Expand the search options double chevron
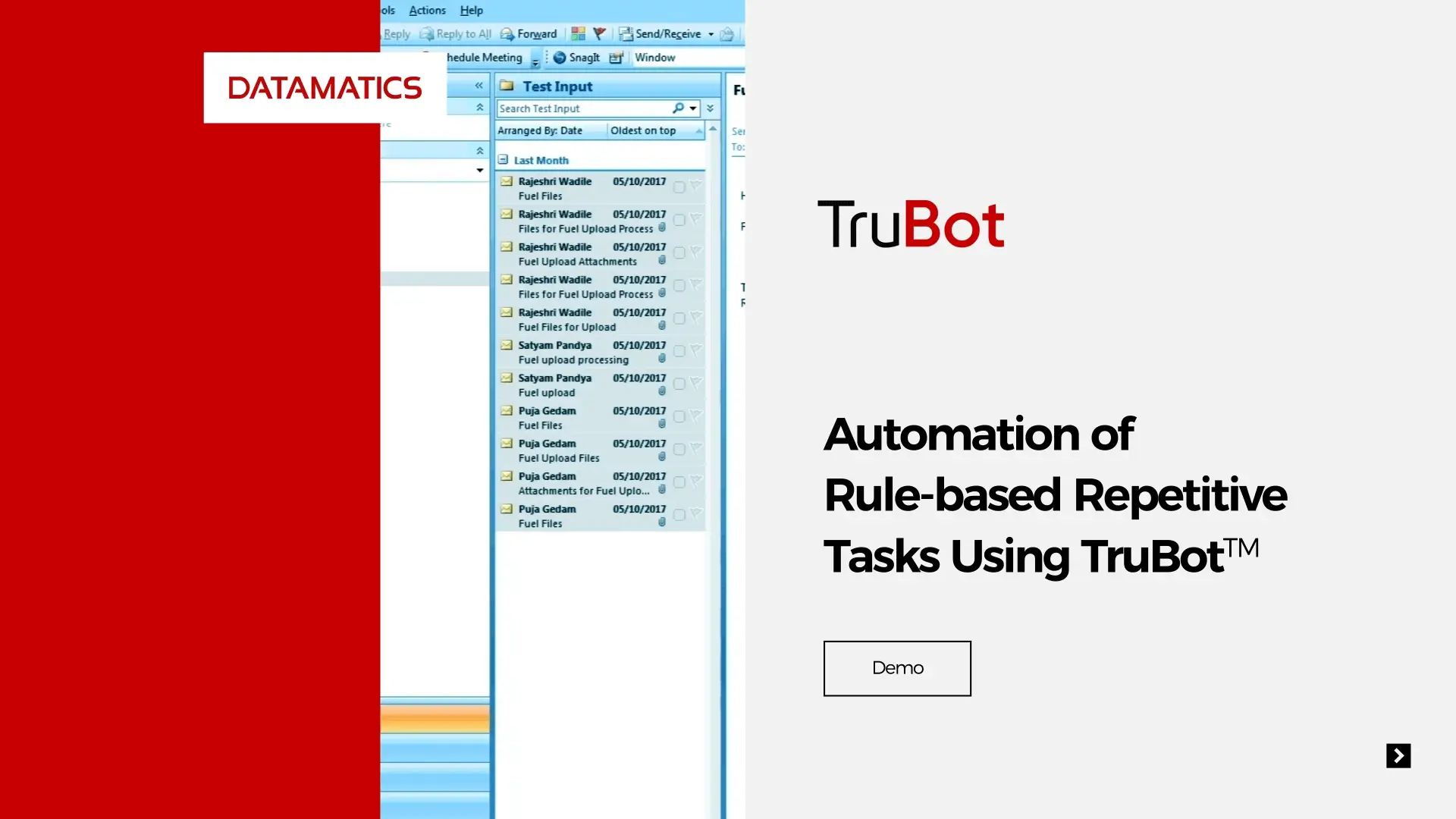1456x819 pixels. click(711, 108)
